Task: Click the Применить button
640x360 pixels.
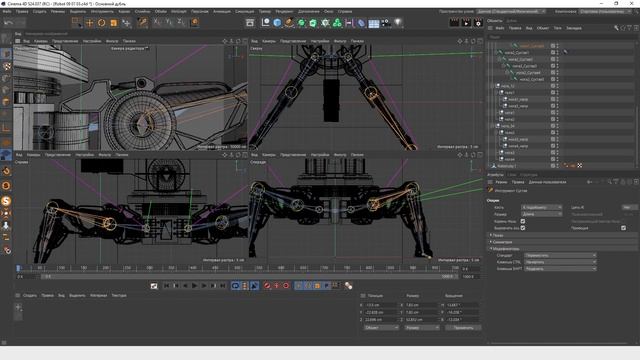Action: click(x=463, y=328)
